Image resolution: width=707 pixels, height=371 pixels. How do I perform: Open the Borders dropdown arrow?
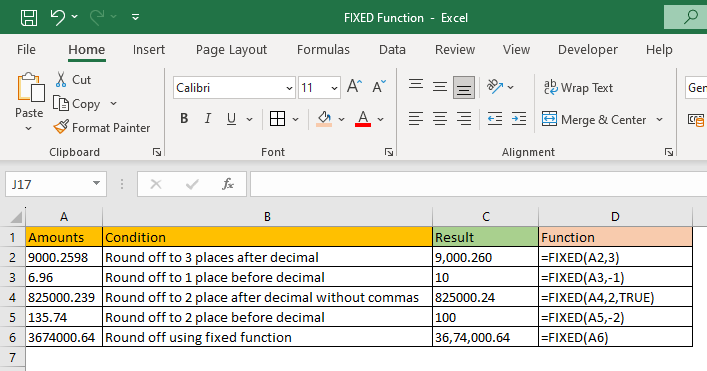(295, 119)
